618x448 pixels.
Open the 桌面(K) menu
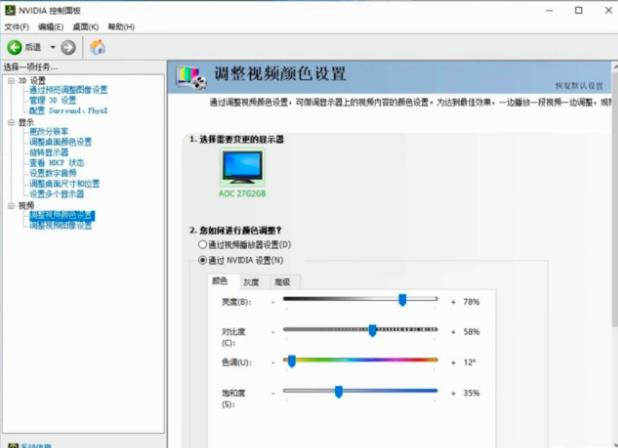(x=86, y=27)
